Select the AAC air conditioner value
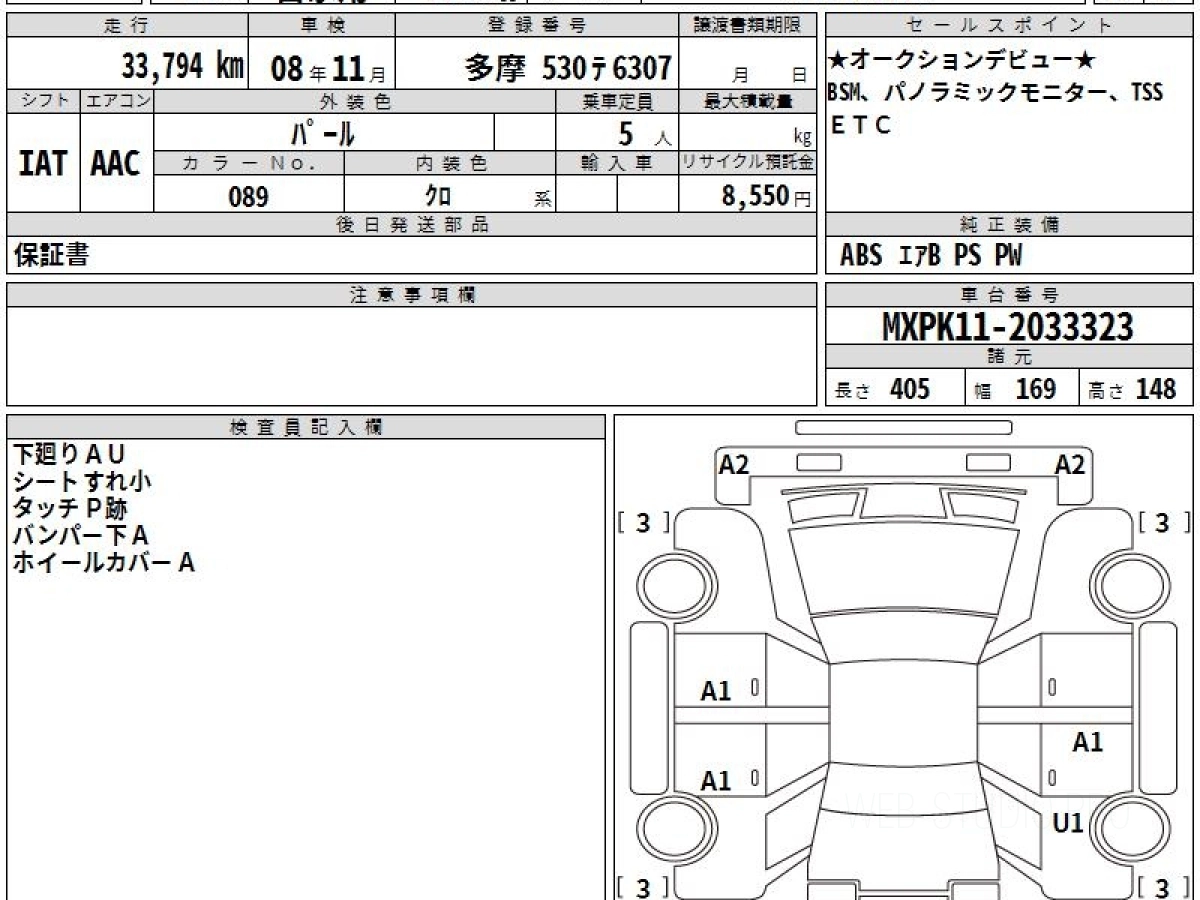 [116, 163]
